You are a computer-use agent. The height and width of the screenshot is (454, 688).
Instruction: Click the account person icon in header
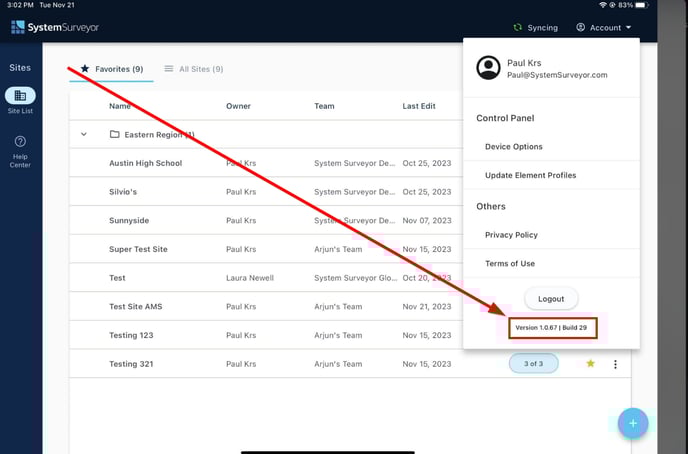pyautogui.click(x=580, y=27)
